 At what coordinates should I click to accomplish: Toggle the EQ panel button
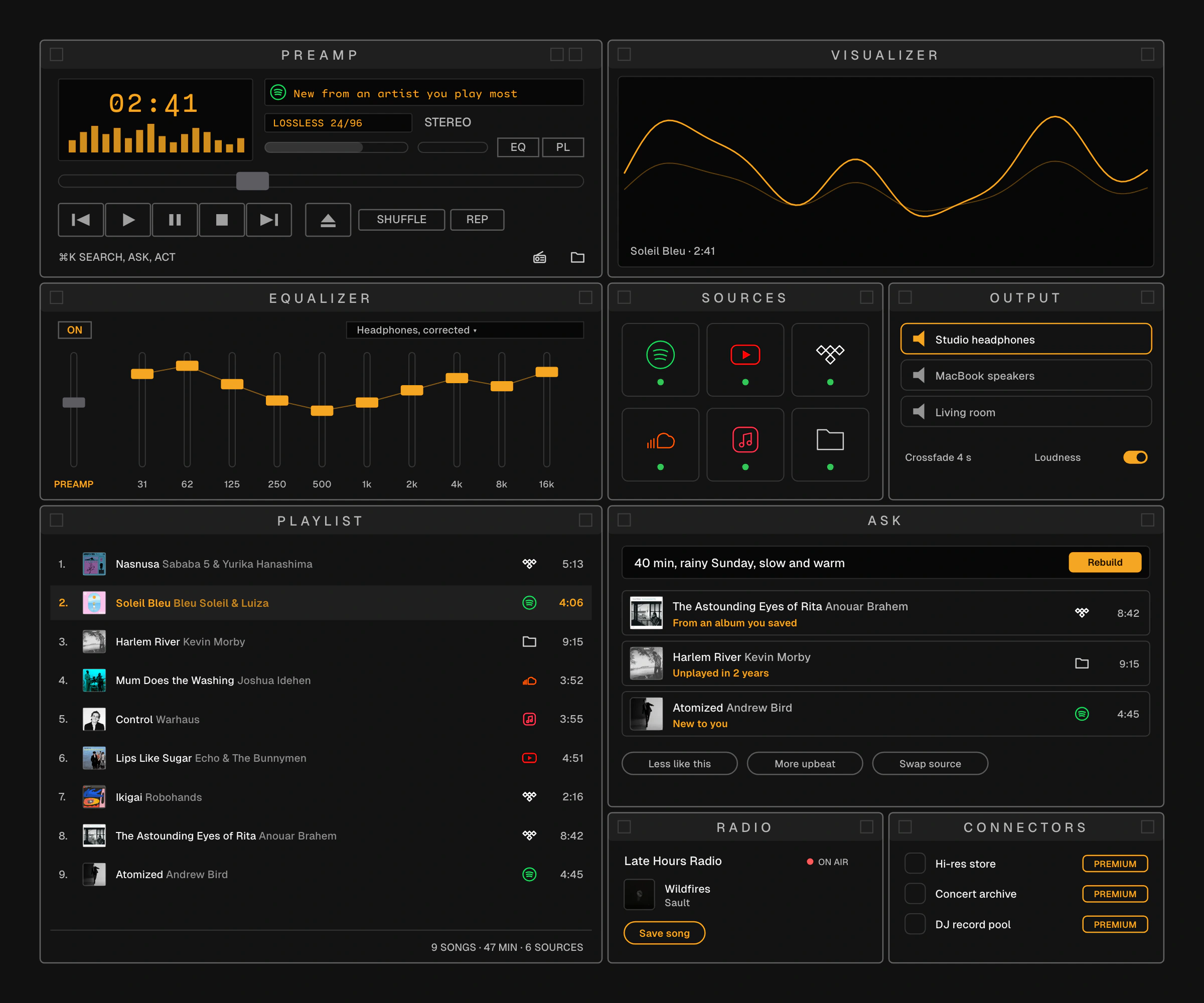518,147
